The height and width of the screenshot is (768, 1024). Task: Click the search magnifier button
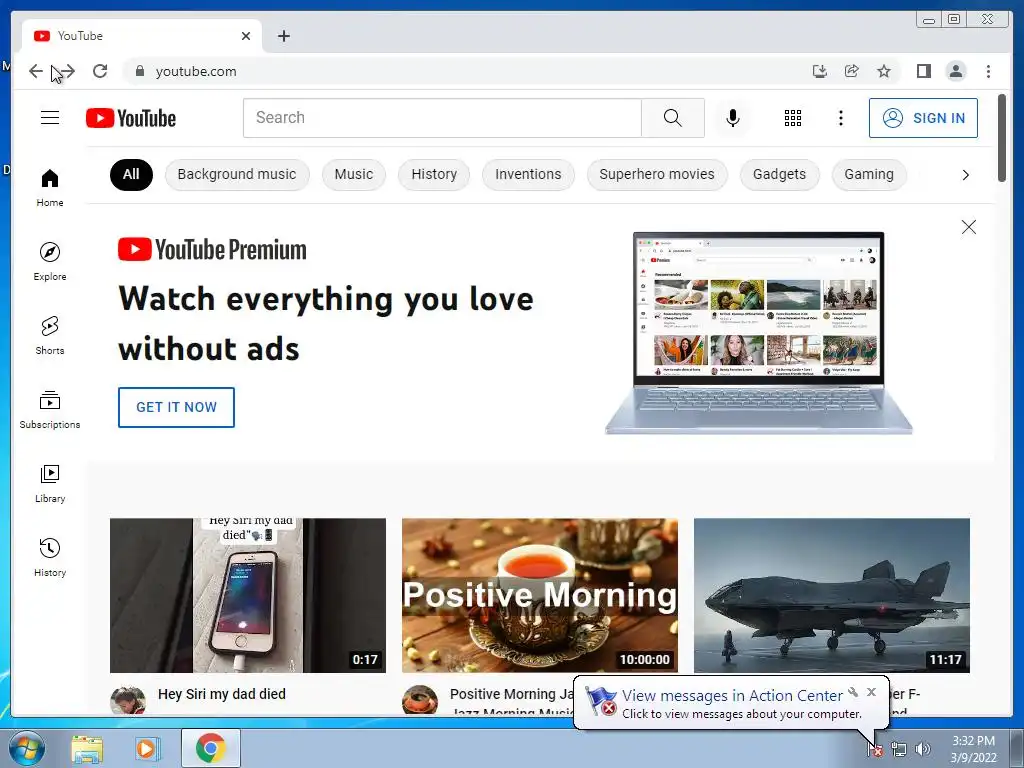(x=673, y=118)
